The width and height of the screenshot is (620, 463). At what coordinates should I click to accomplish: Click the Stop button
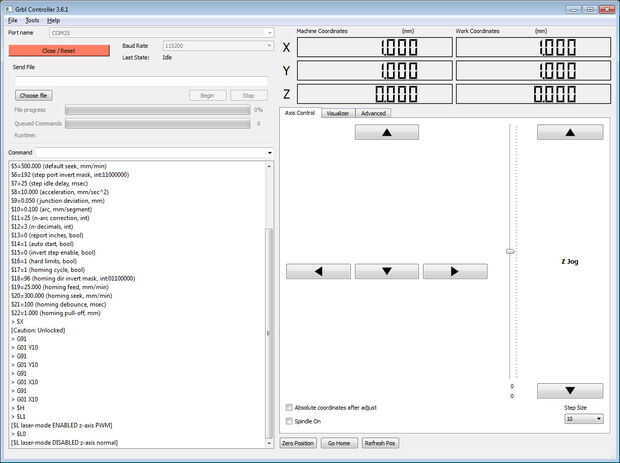pyautogui.click(x=249, y=95)
